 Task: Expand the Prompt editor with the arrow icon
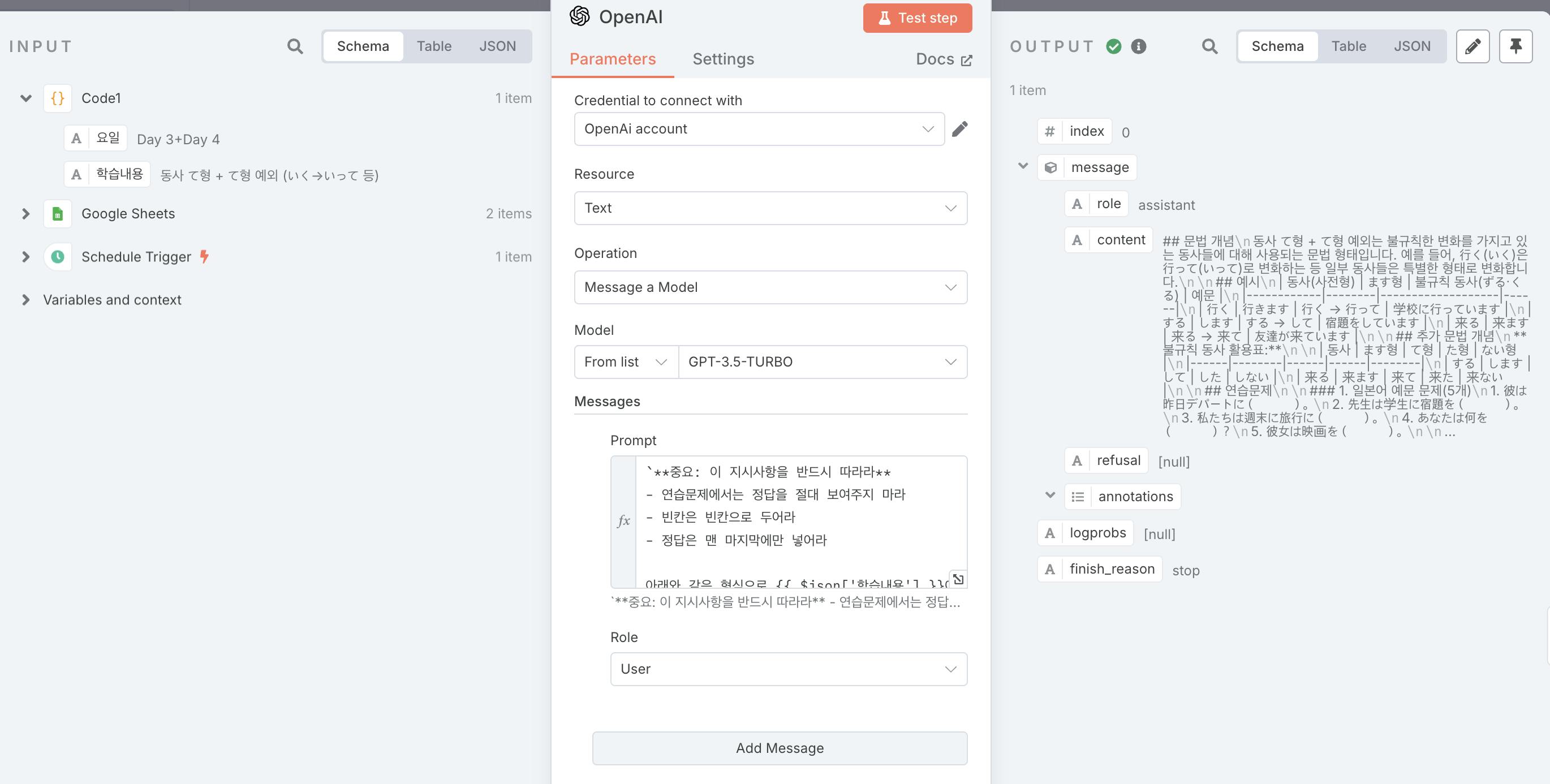958,579
